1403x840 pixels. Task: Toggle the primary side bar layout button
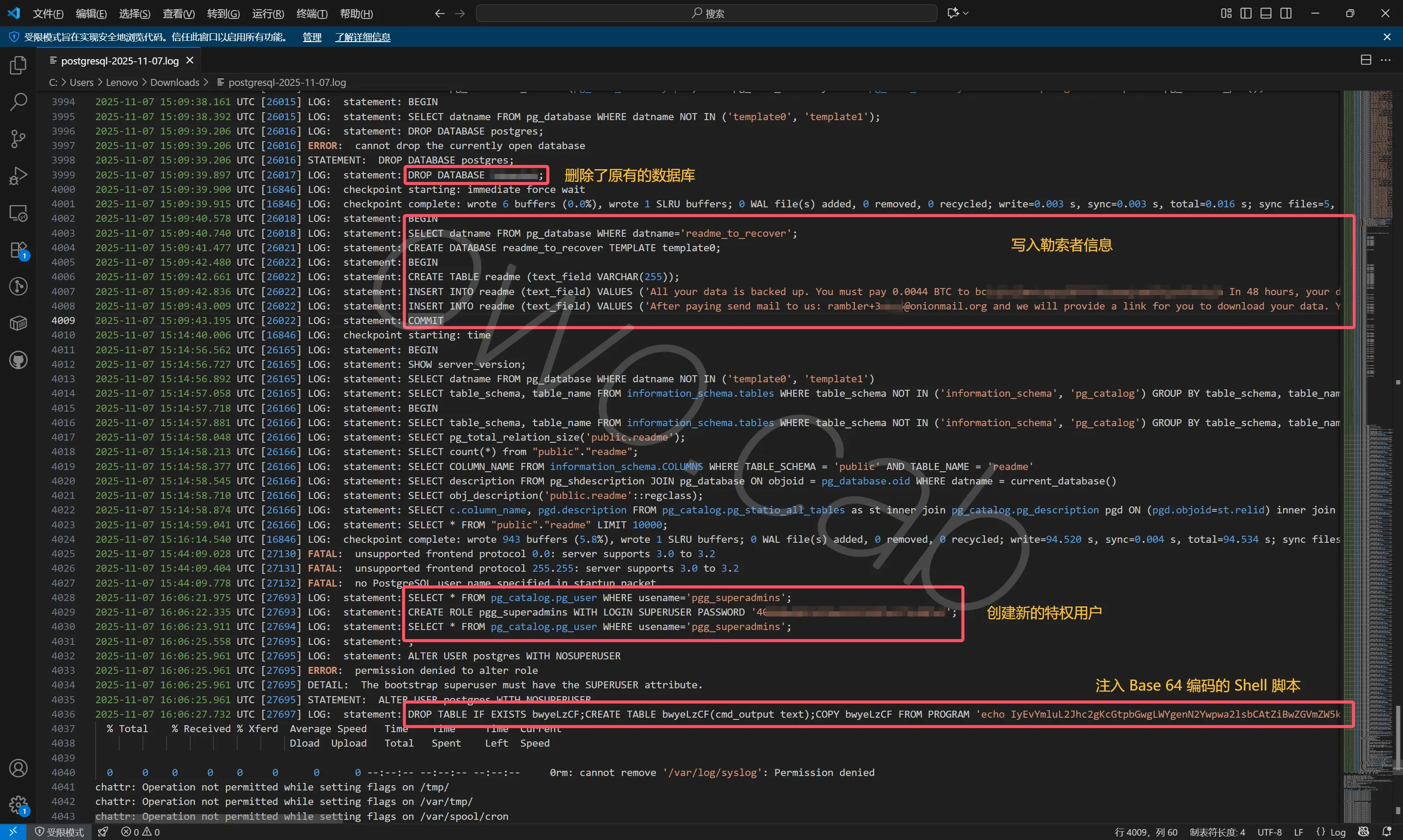click(x=1246, y=13)
